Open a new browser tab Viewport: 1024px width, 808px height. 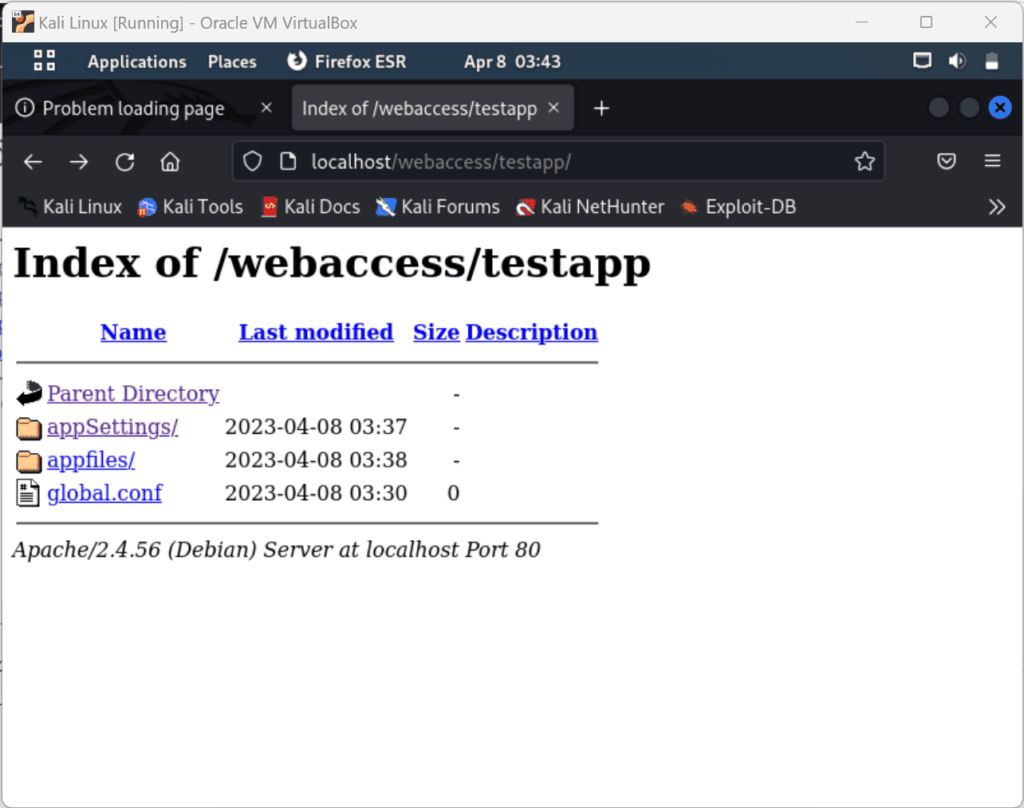(x=601, y=108)
